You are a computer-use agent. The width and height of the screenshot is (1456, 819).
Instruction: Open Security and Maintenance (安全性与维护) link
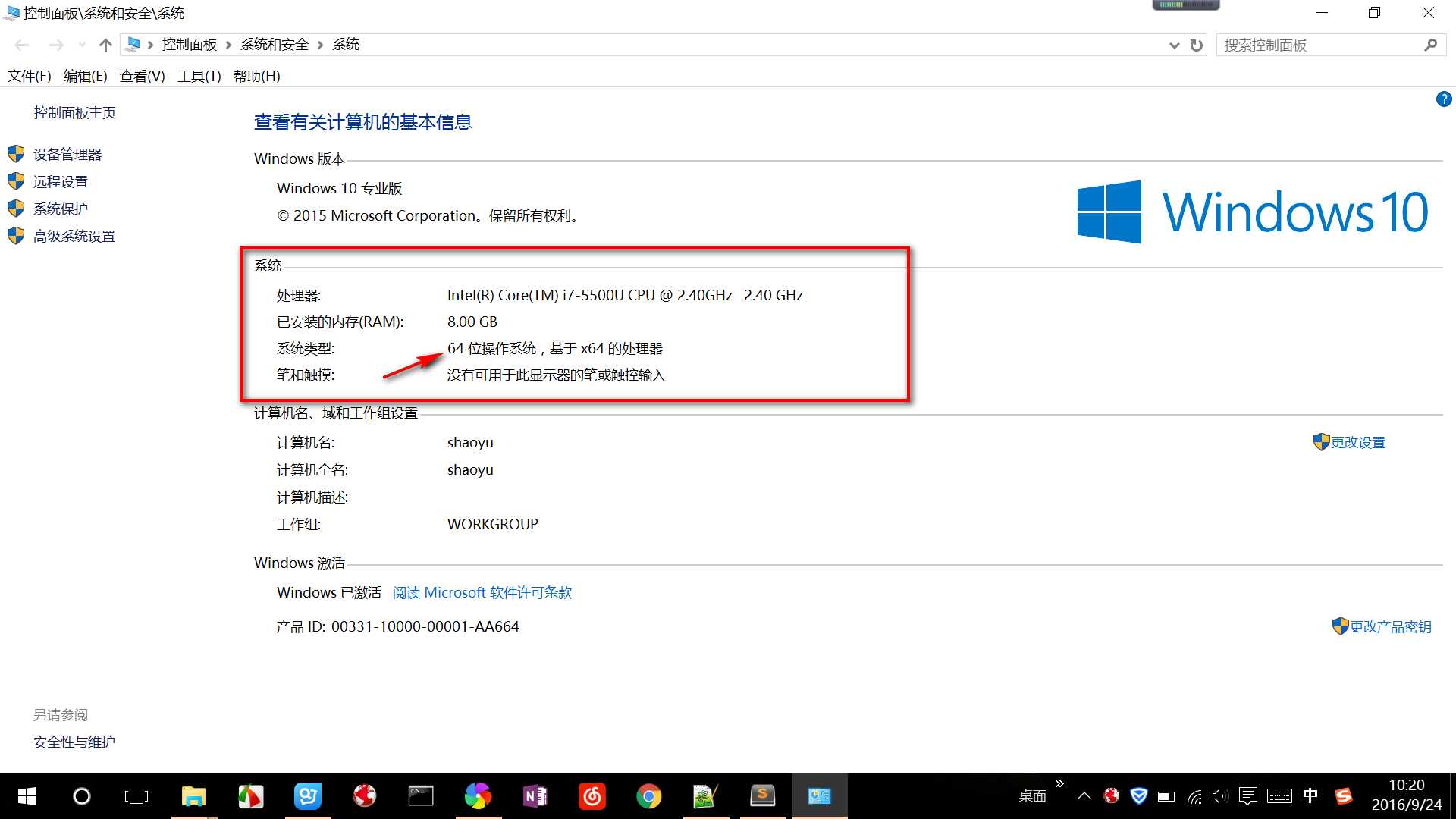click(74, 742)
